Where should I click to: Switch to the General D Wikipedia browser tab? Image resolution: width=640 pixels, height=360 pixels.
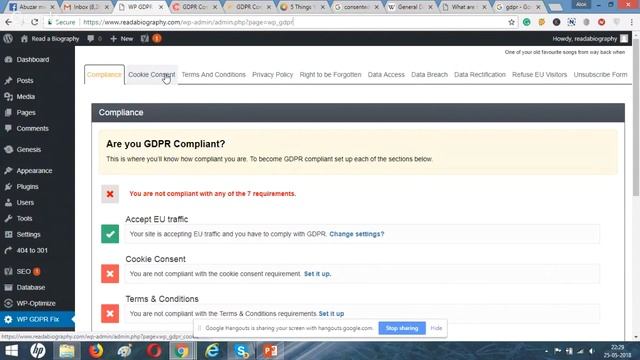tap(410, 7)
